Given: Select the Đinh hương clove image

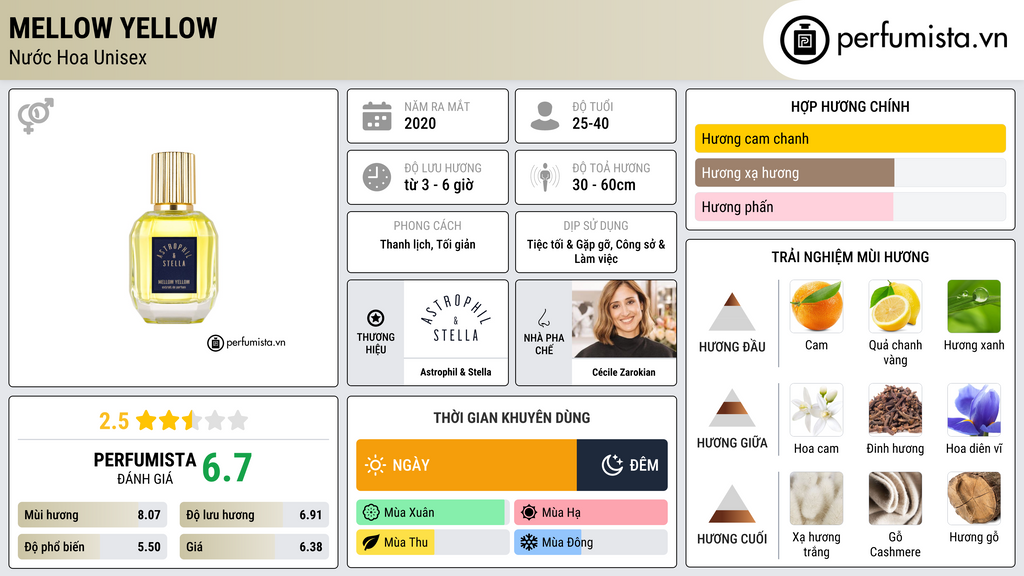Looking at the screenshot, I should (x=895, y=409).
